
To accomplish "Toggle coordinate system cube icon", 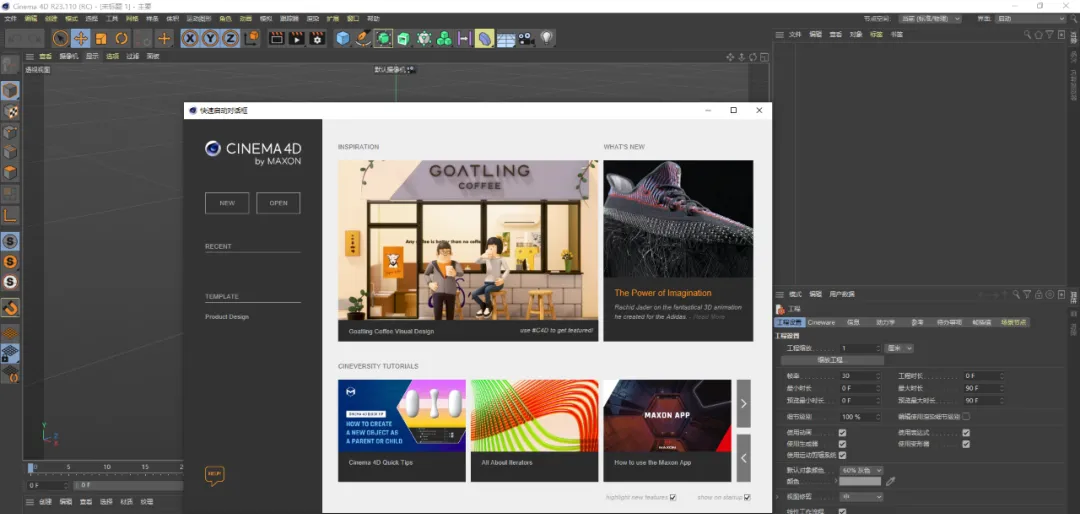I will point(252,39).
